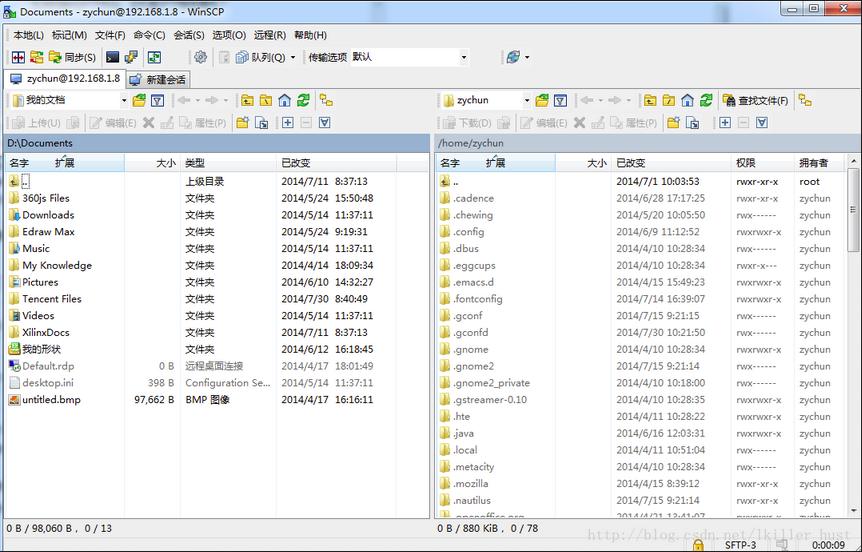Click remote panel add shortcut link icon
The width and height of the screenshot is (862, 552).
(x=693, y=122)
